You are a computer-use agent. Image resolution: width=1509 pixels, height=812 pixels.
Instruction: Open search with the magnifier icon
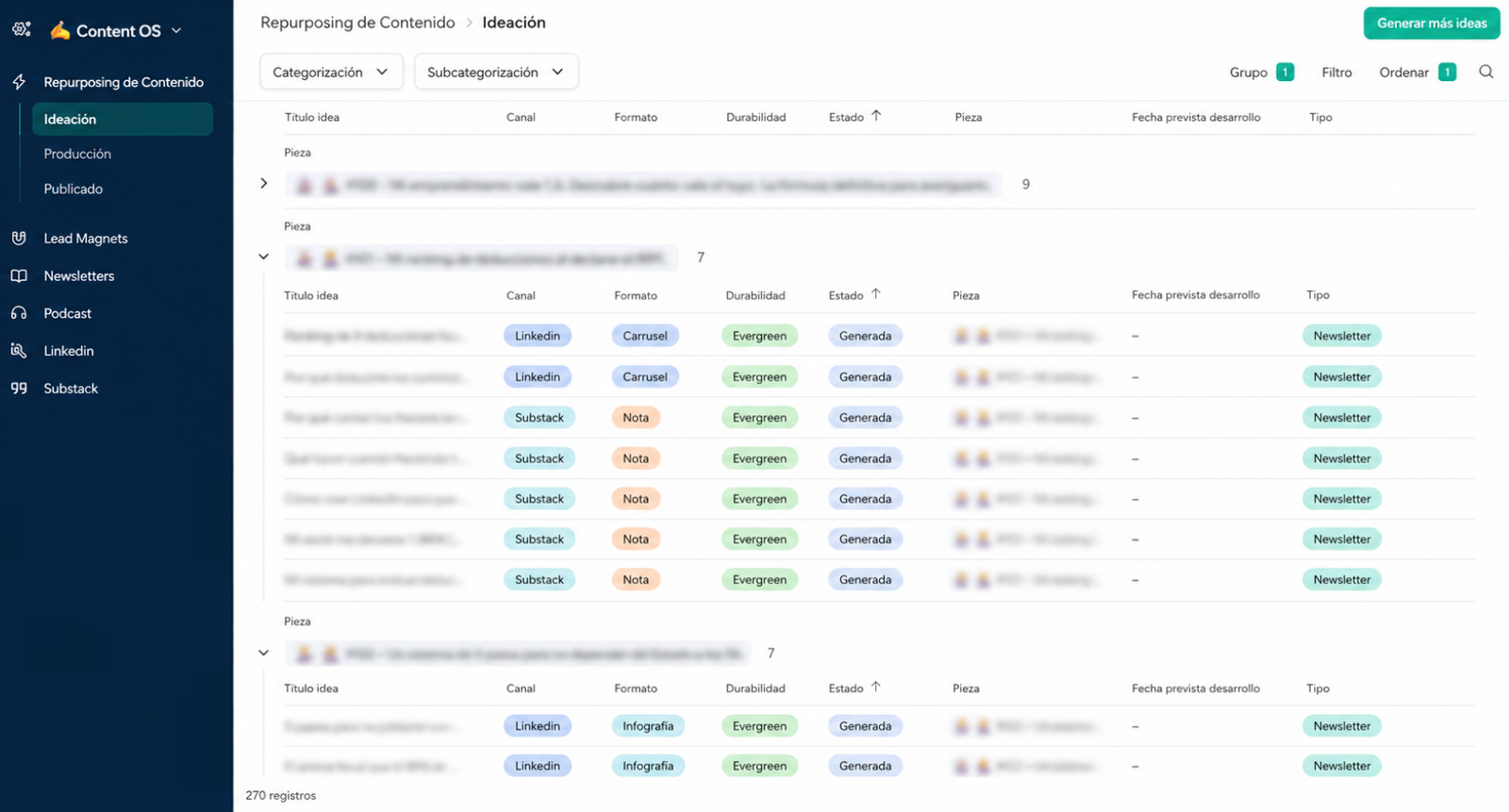(1486, 72)
